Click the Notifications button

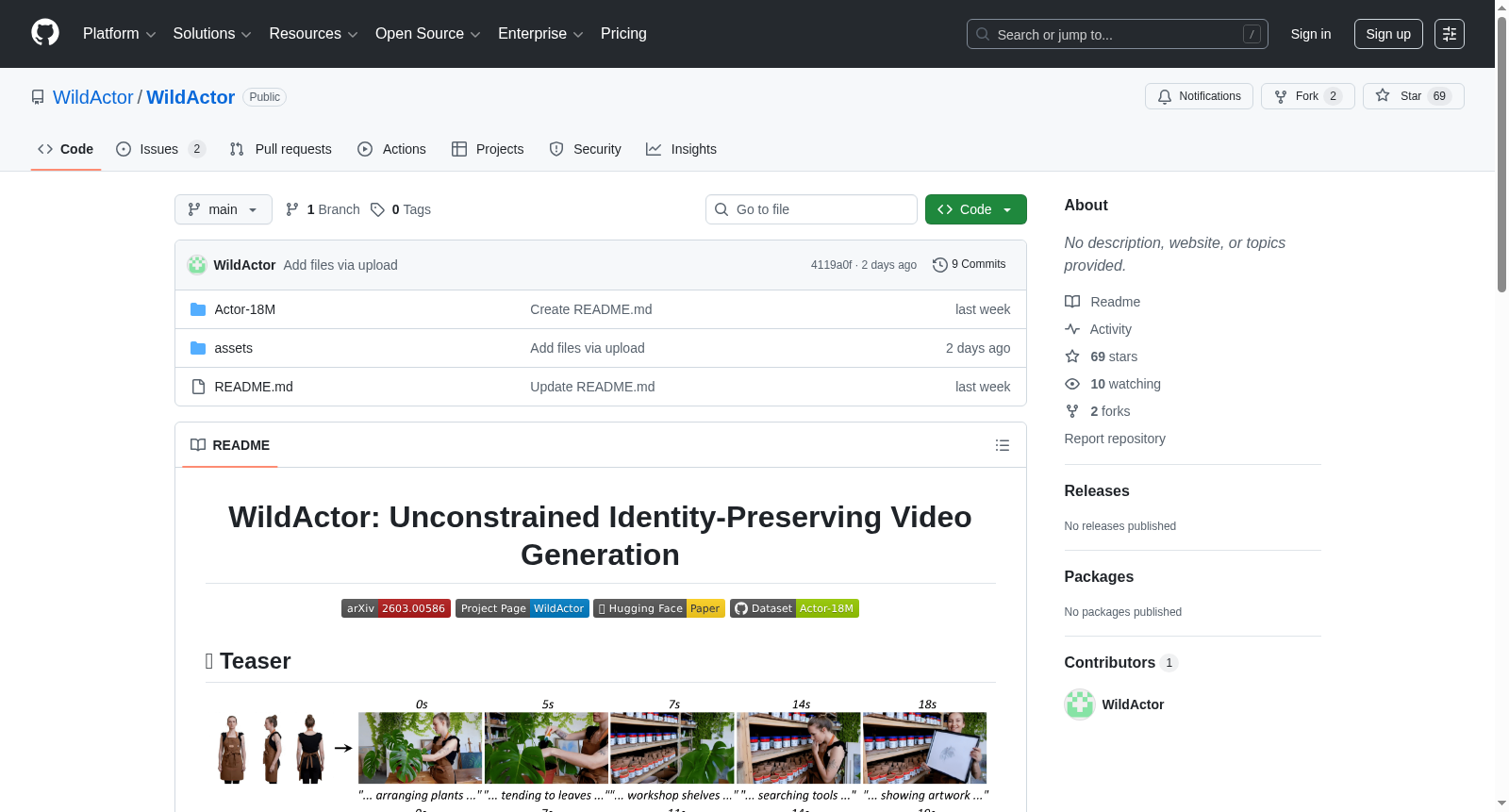pos(1200,96)
